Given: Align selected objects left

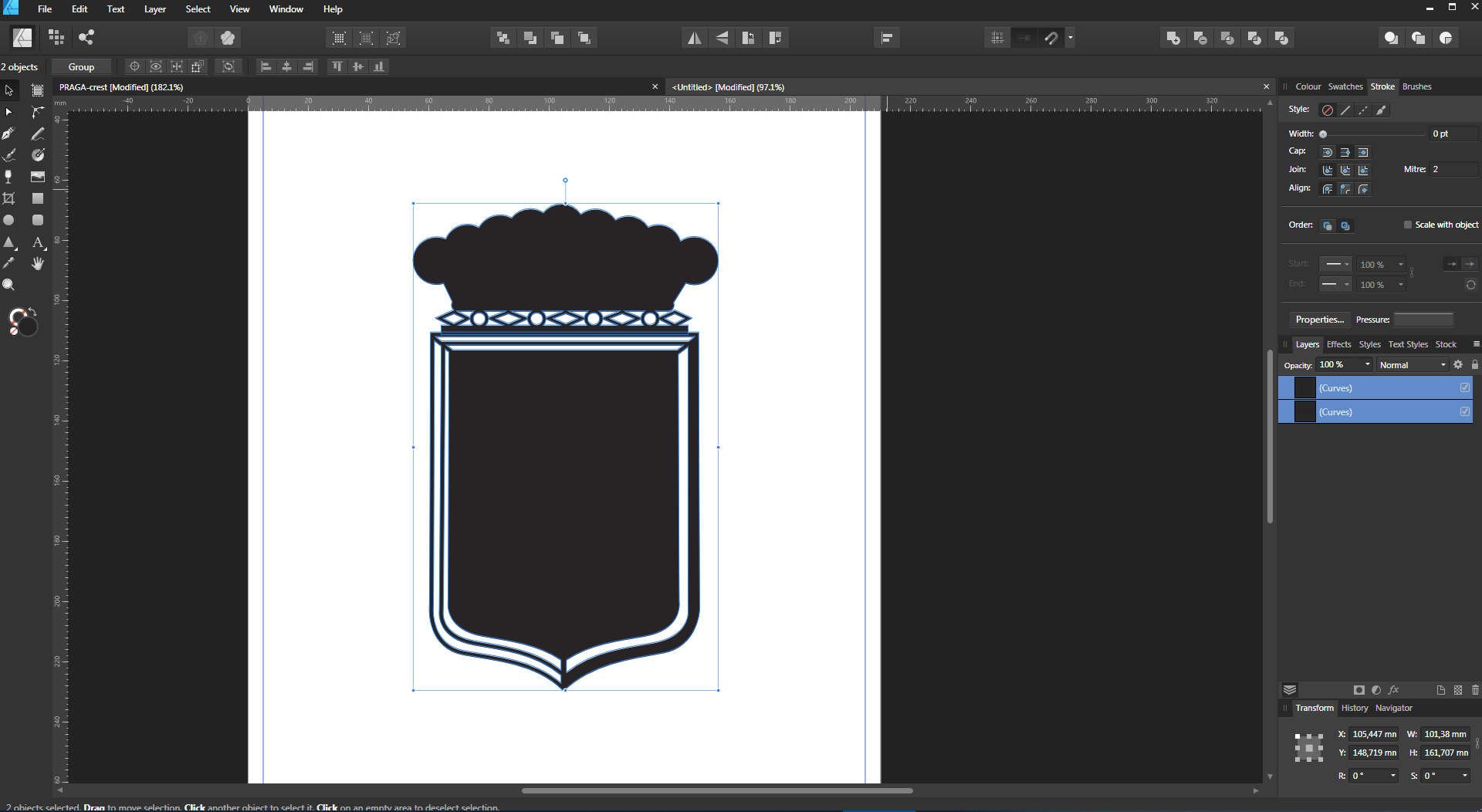Looking at the screenshot, I should pyautogui.click(x=266, y=66).
